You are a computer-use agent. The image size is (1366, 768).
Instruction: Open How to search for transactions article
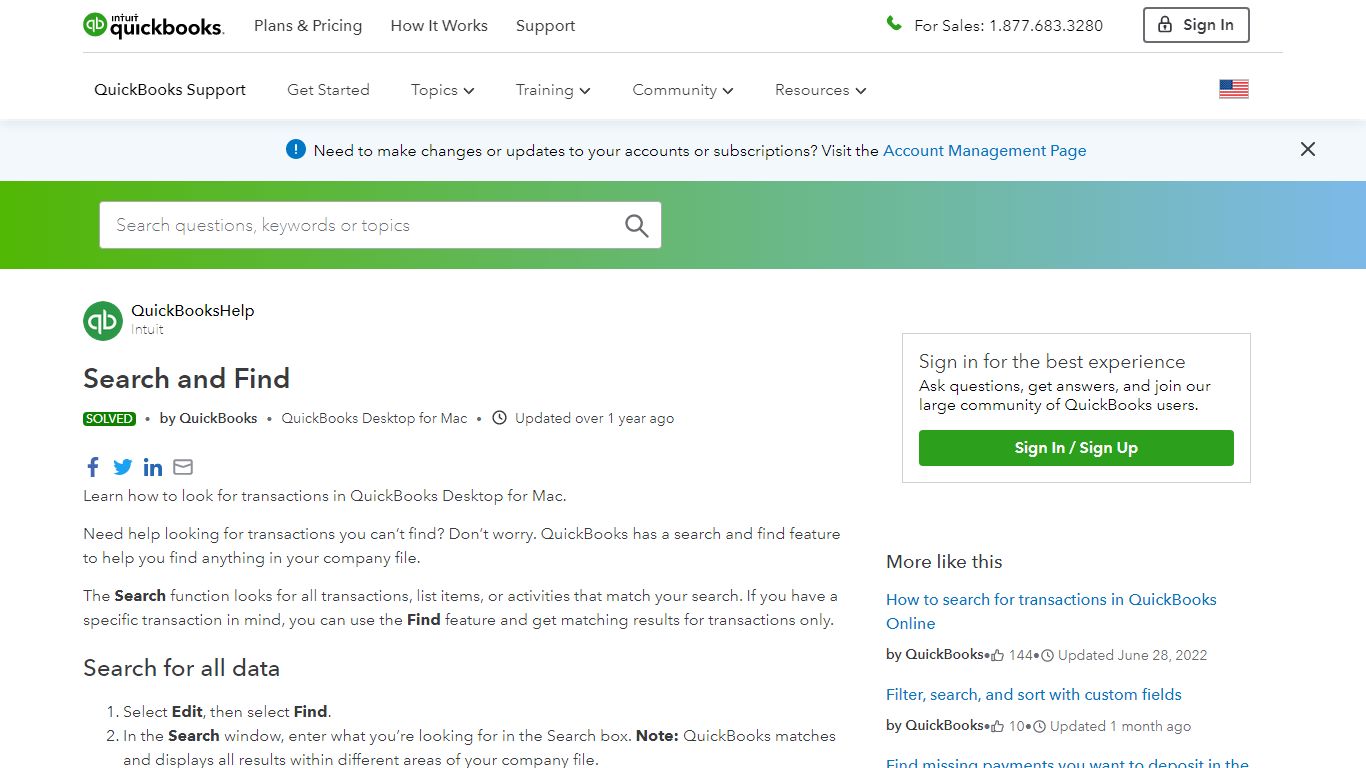[1051, 611]
